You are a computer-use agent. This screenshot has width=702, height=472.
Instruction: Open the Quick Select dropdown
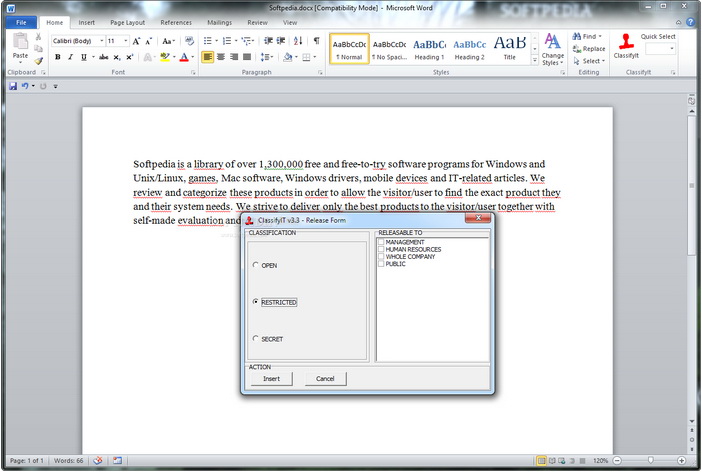coord(672,48)
